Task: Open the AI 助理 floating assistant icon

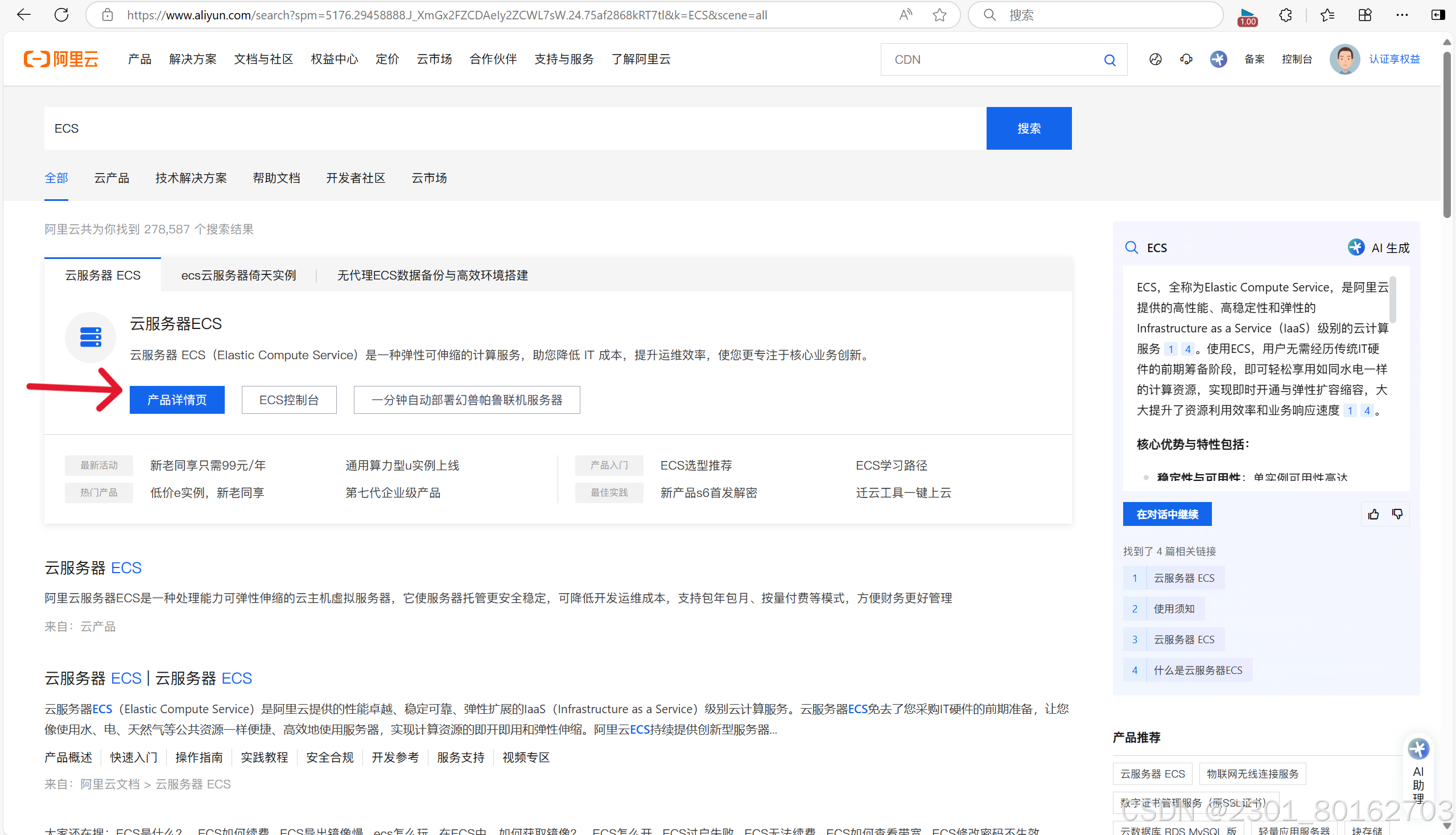Action: tap(1420, 750)
